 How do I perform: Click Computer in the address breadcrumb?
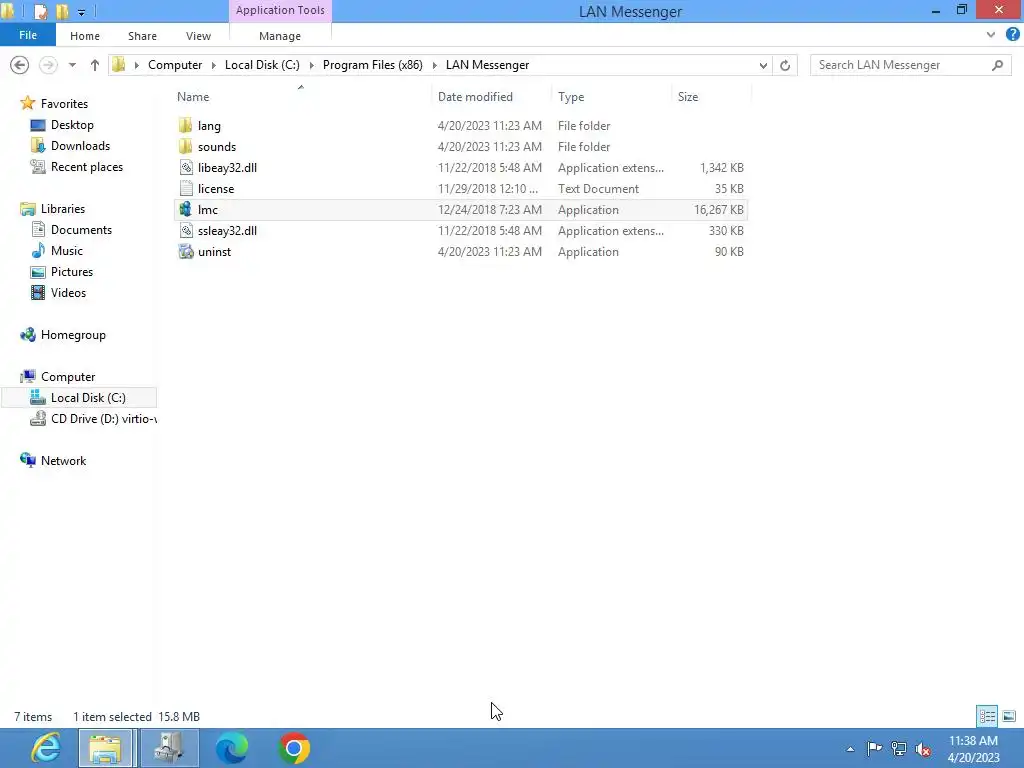coord(174,65)
